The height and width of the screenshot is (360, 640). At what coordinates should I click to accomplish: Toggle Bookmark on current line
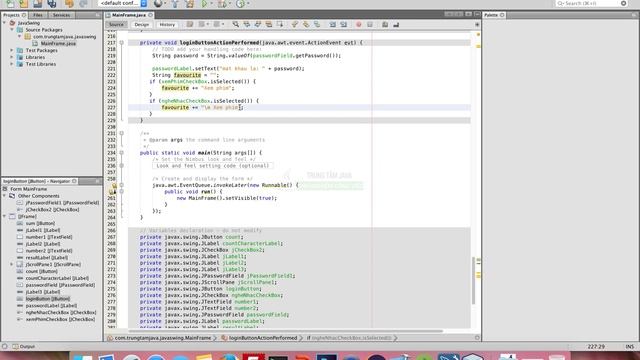pos(317,24)
